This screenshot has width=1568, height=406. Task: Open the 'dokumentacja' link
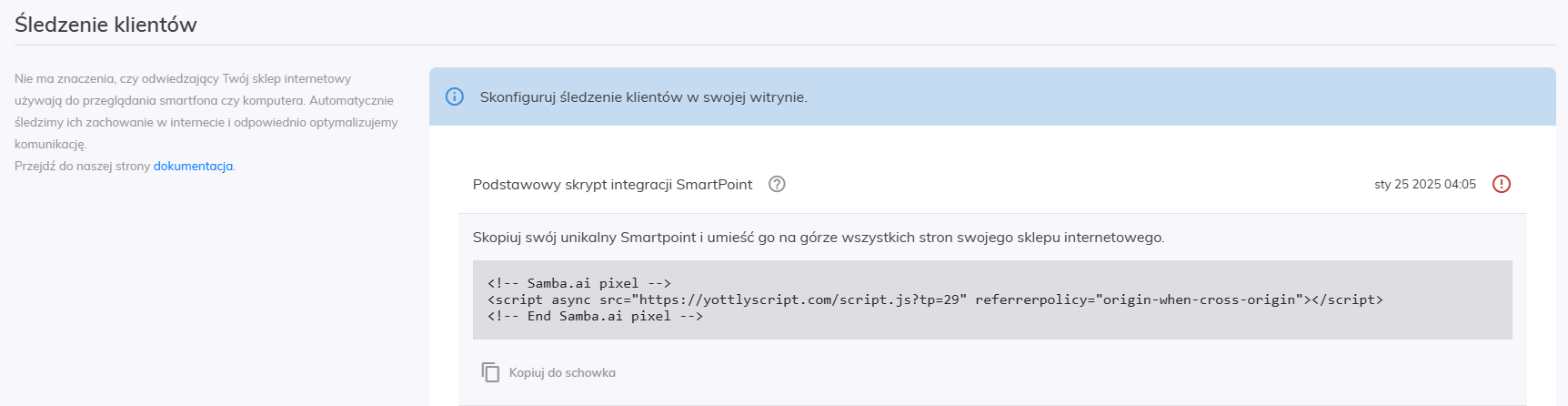click(193, 166)
